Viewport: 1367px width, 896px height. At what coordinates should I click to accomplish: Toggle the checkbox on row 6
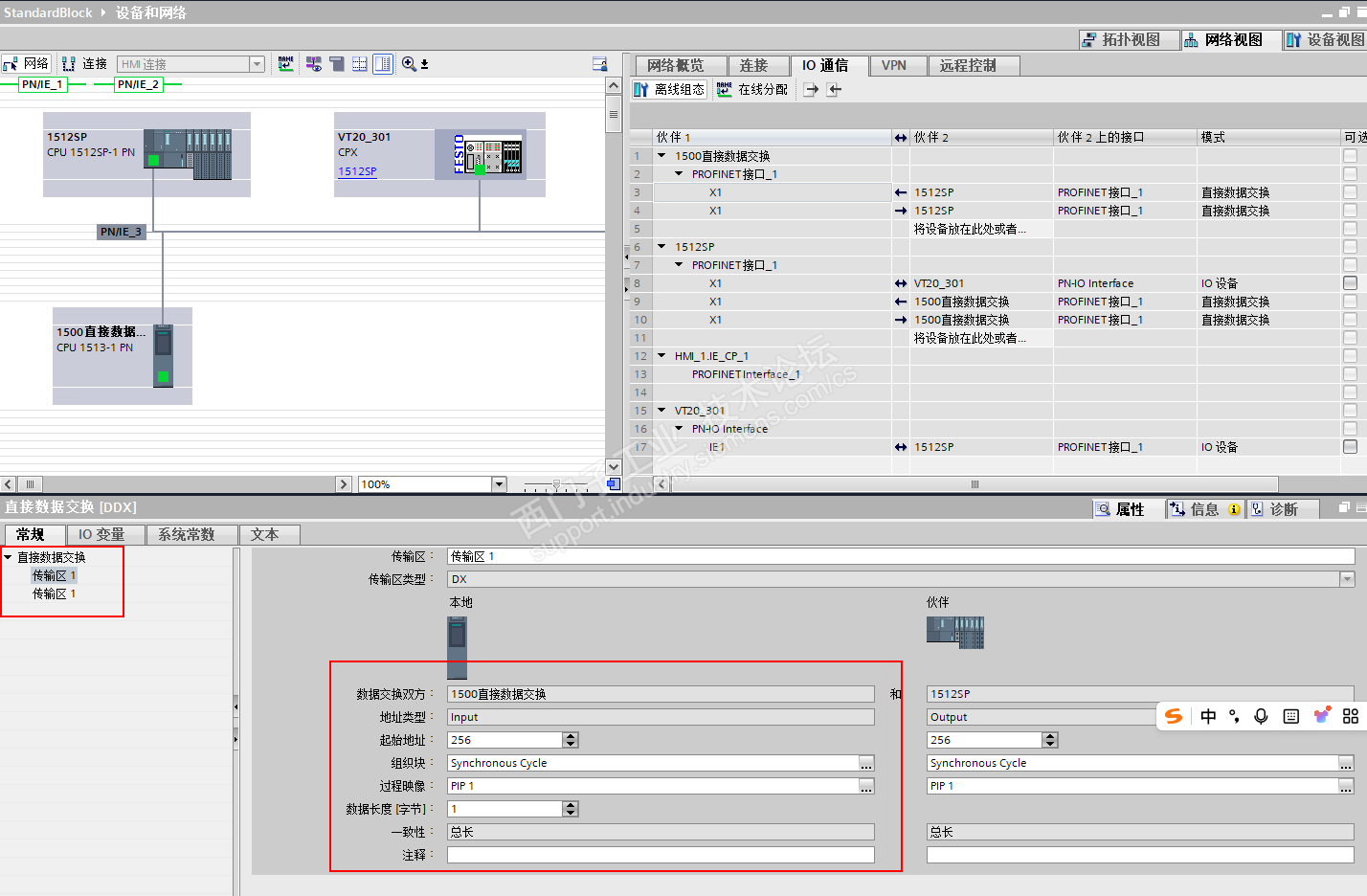pos(1350,246)
